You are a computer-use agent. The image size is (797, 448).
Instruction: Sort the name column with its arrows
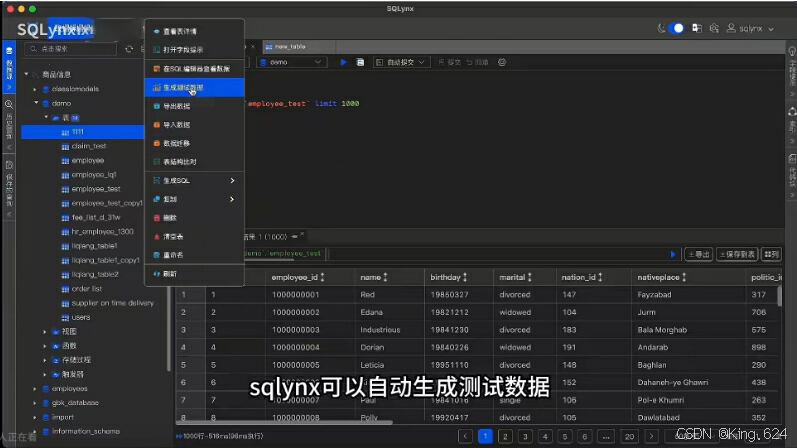(x=385, y=277)
